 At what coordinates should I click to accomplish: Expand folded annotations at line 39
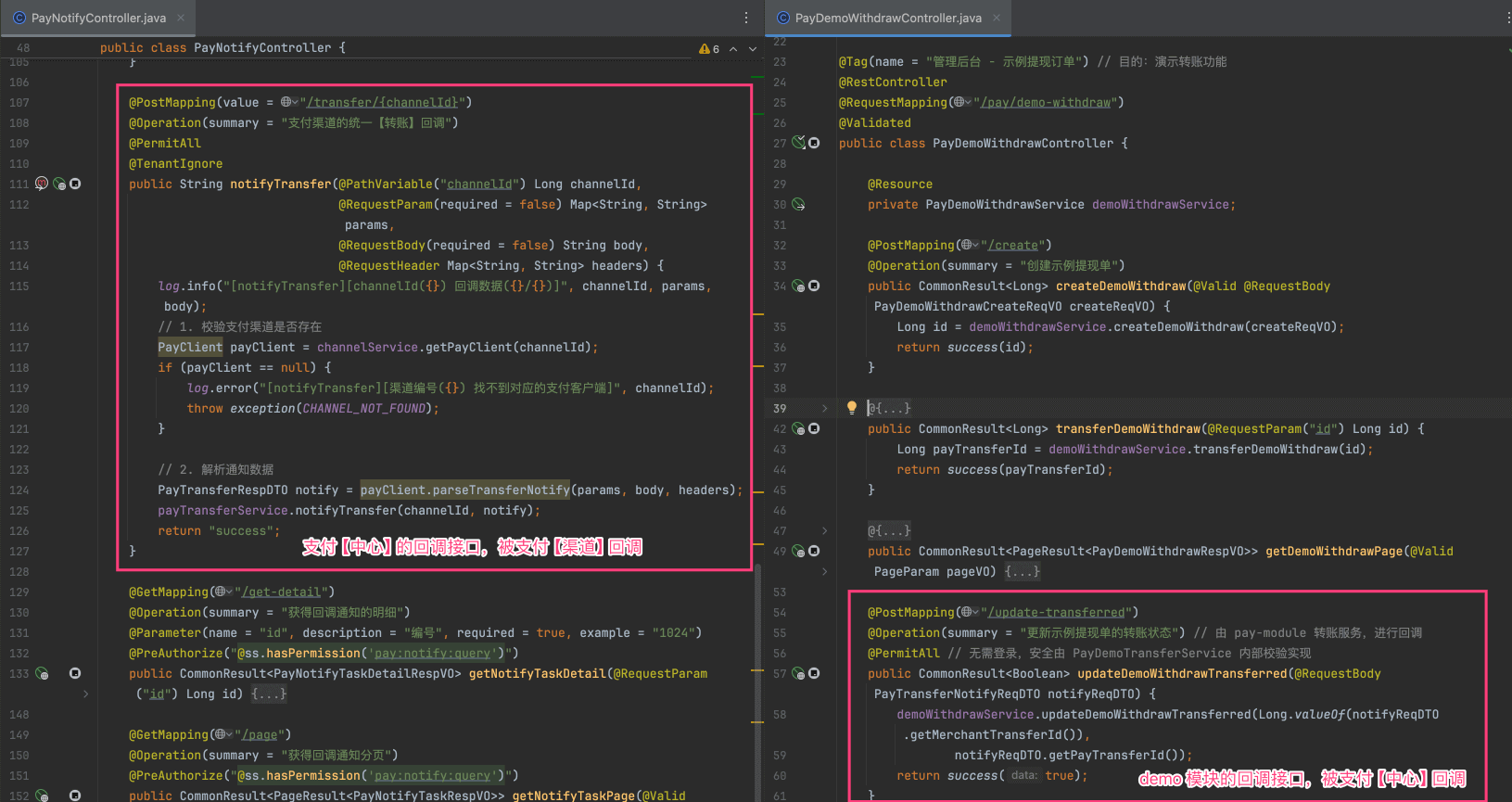tap(889, 408)
